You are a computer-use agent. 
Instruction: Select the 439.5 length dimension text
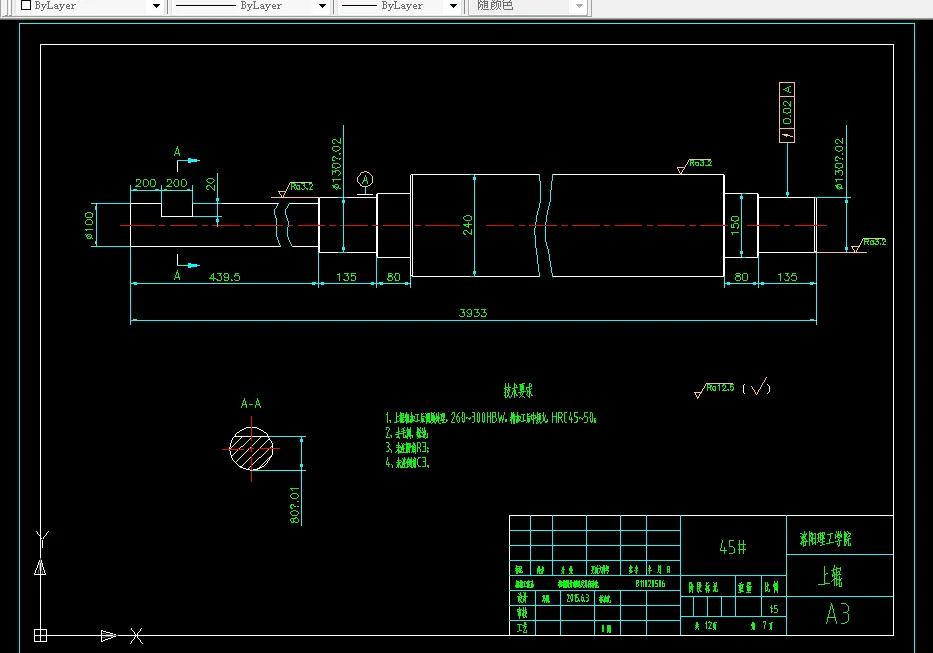point(224,277)
